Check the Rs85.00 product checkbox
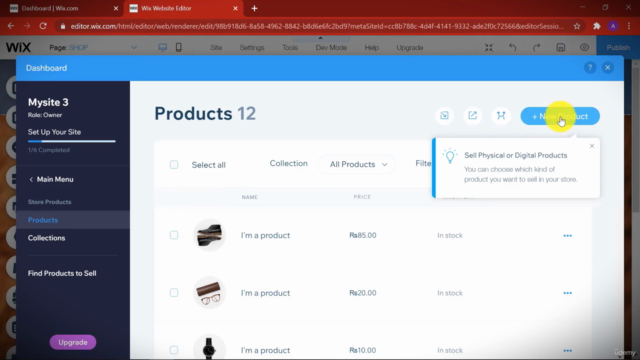This screenshot has height=360, width=640. tap(174, 235)
